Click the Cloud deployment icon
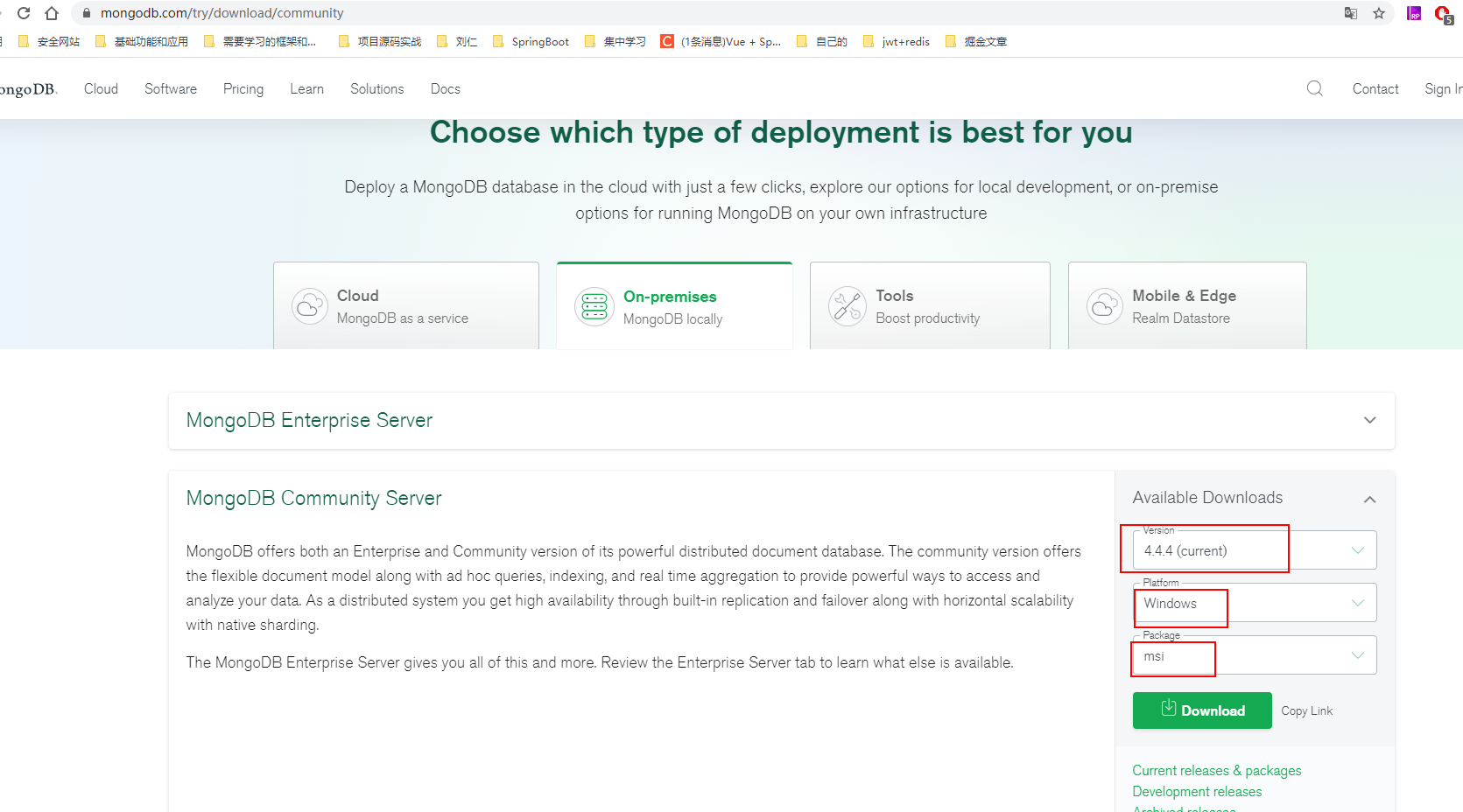 [x=310, y=306]
